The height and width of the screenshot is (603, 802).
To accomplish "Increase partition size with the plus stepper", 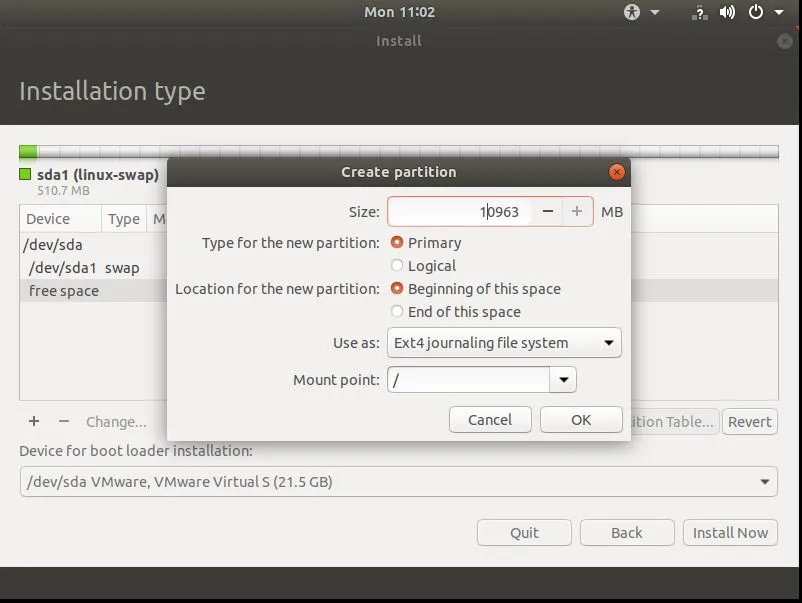I will [577, 212].
